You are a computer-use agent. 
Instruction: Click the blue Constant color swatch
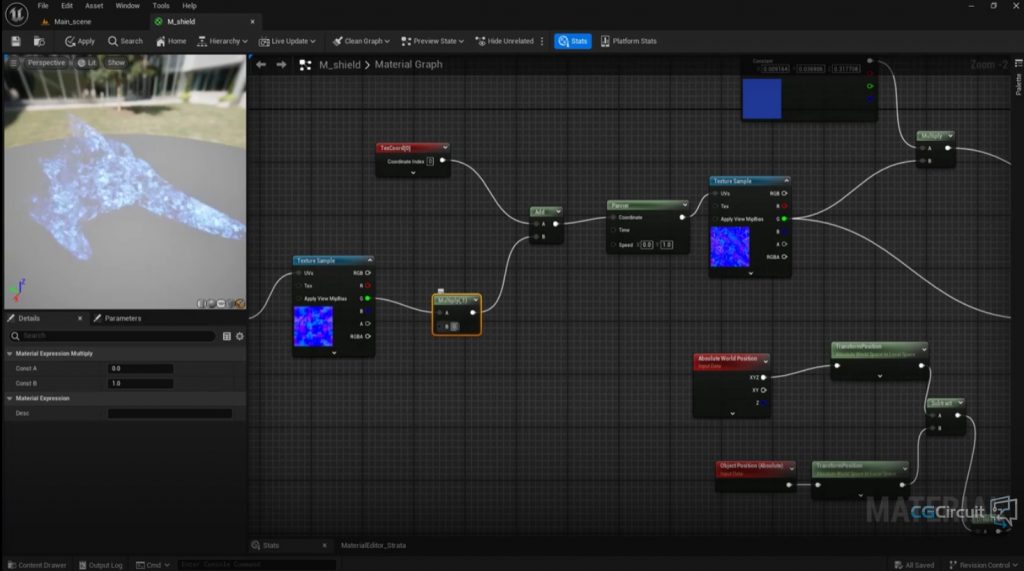(x=761, y=99)
